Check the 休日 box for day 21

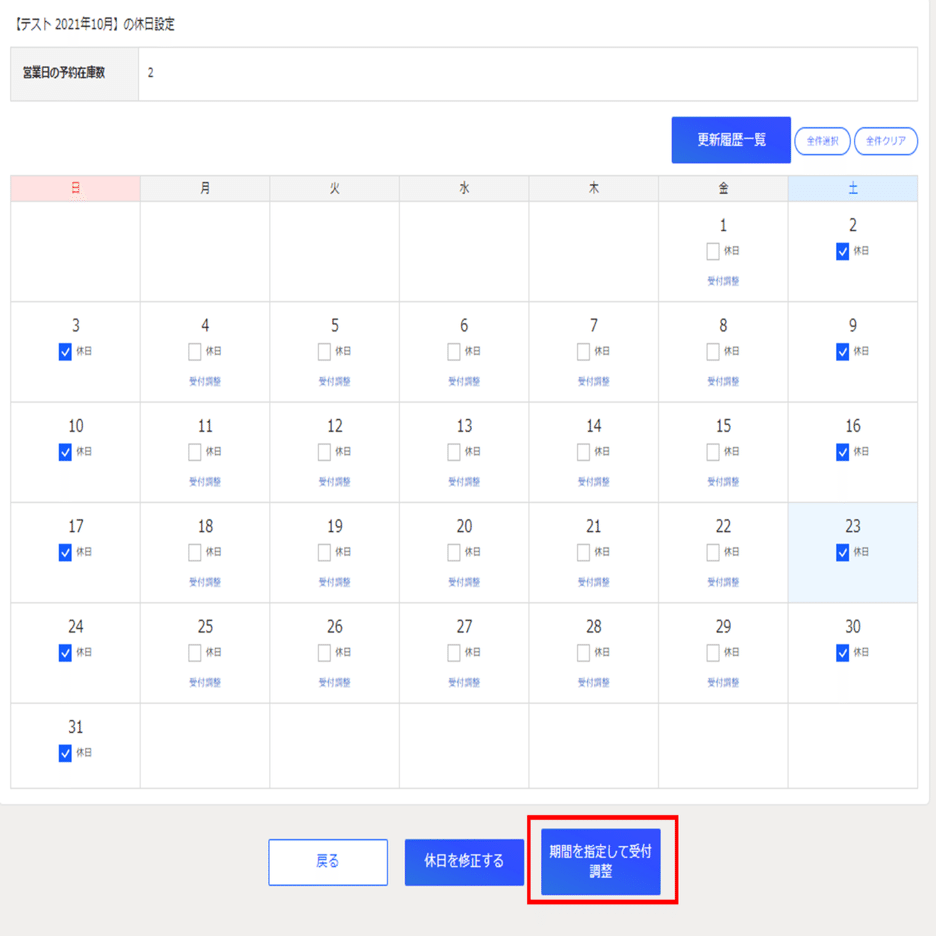[x=583, y=552]
